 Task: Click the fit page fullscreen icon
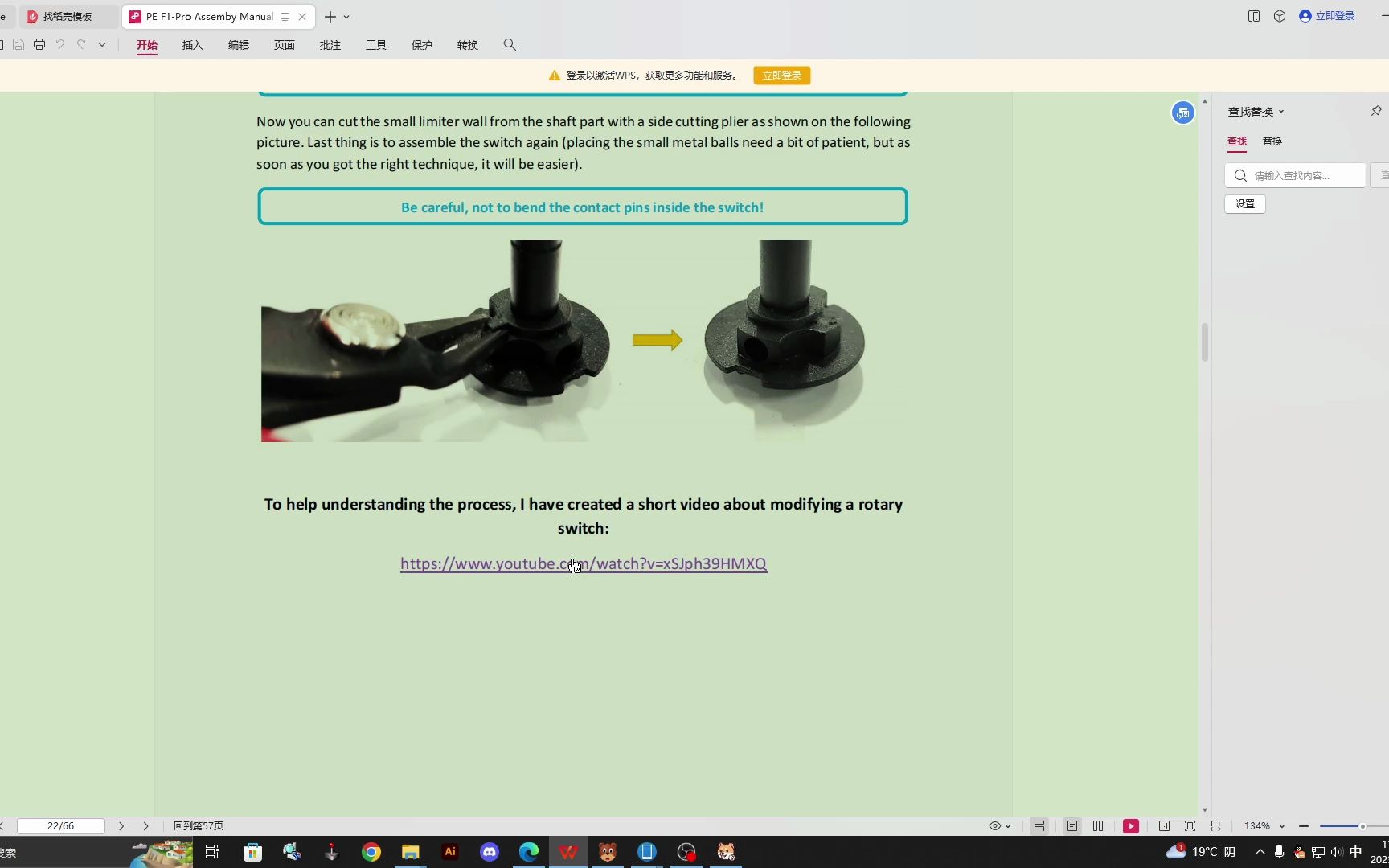pos(1190,826)
